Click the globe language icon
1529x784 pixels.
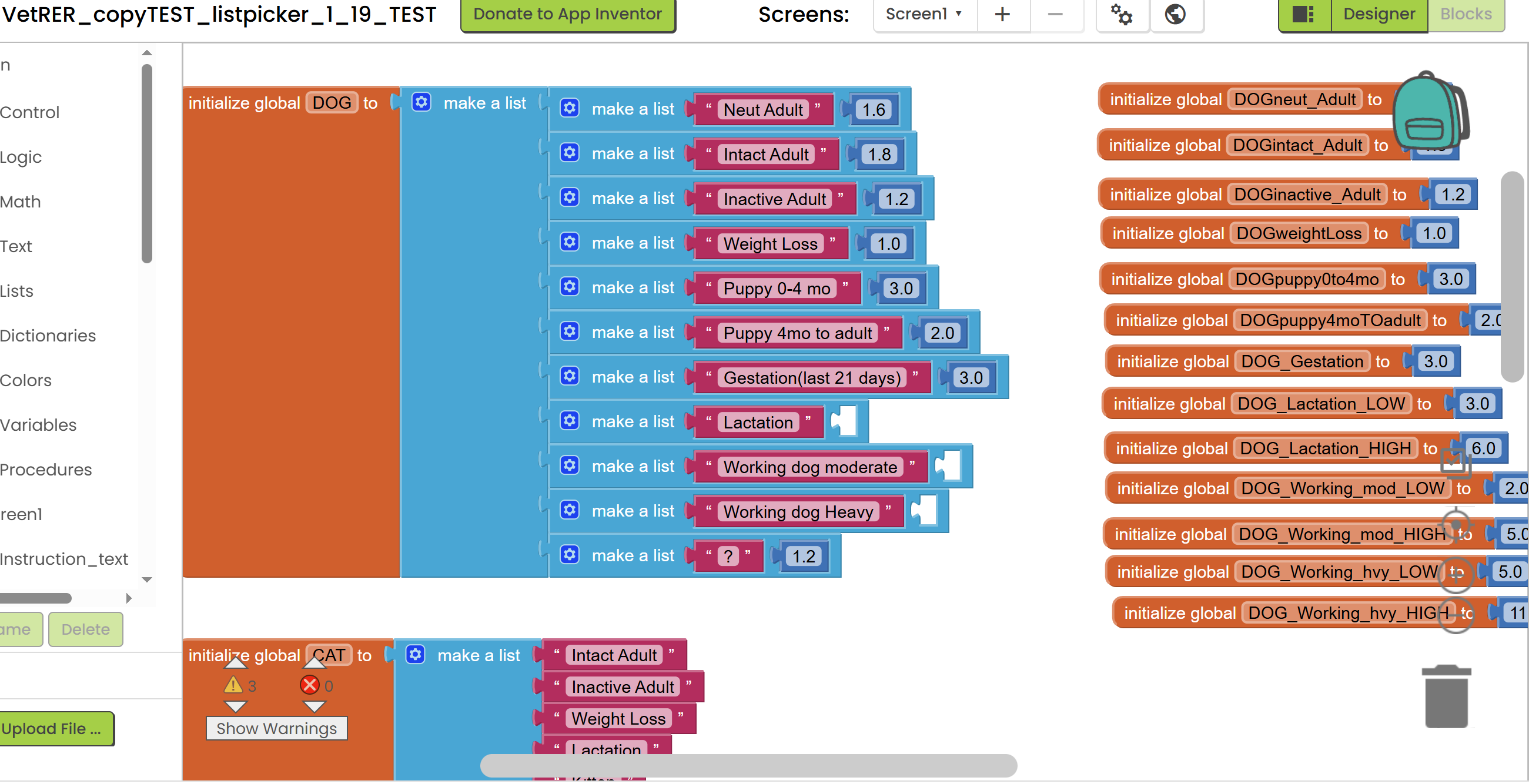[x=1175, y=14]
